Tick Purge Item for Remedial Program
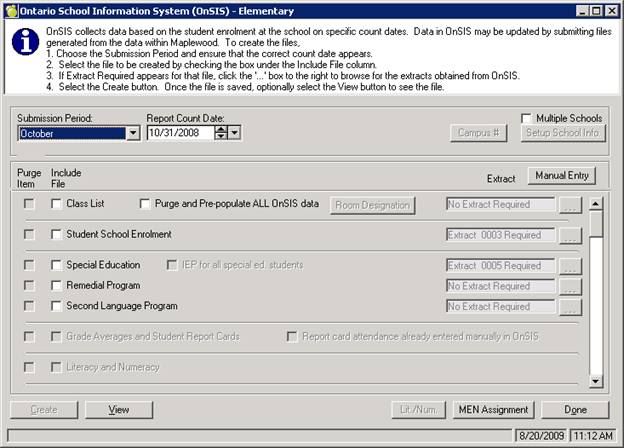 coord(29,286)
